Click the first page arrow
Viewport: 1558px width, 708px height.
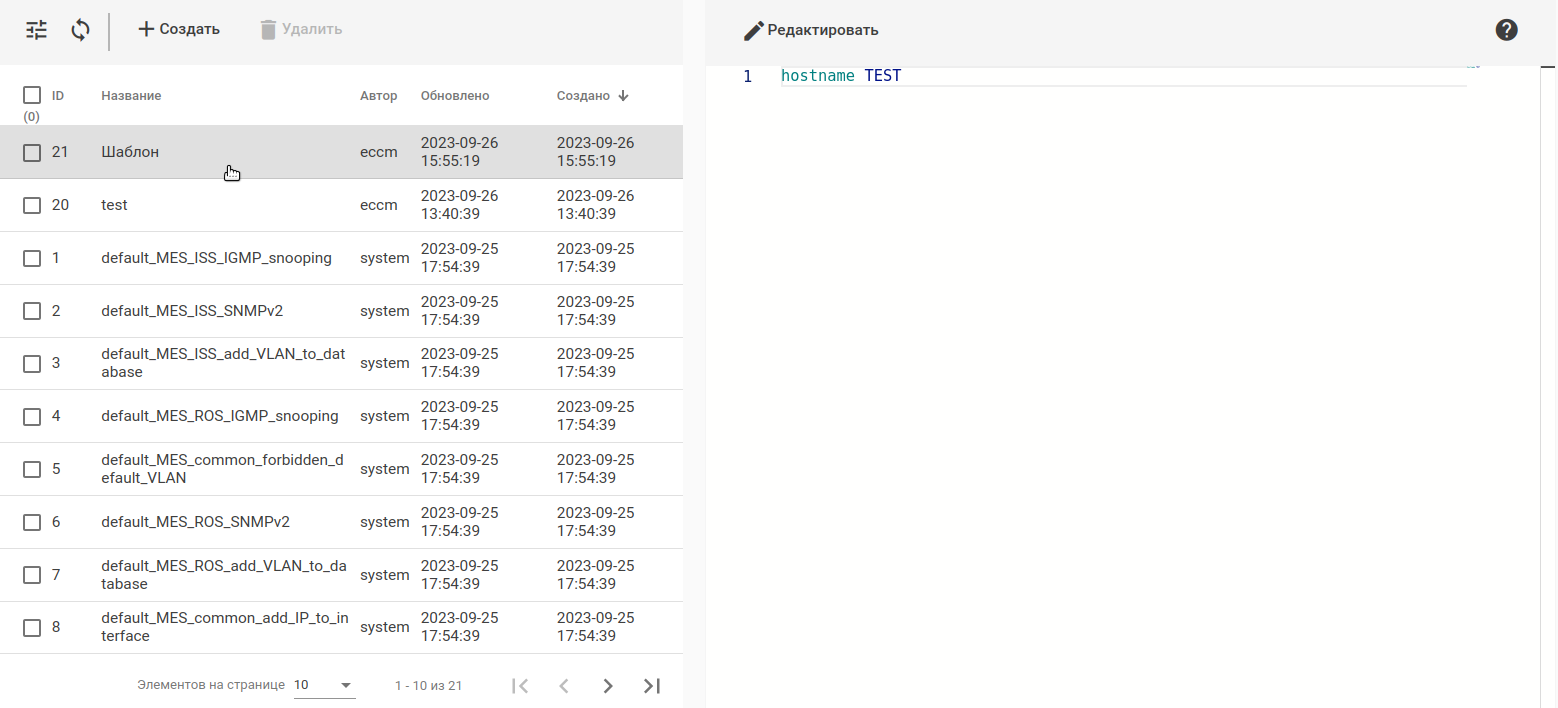[x=520, y=686]
